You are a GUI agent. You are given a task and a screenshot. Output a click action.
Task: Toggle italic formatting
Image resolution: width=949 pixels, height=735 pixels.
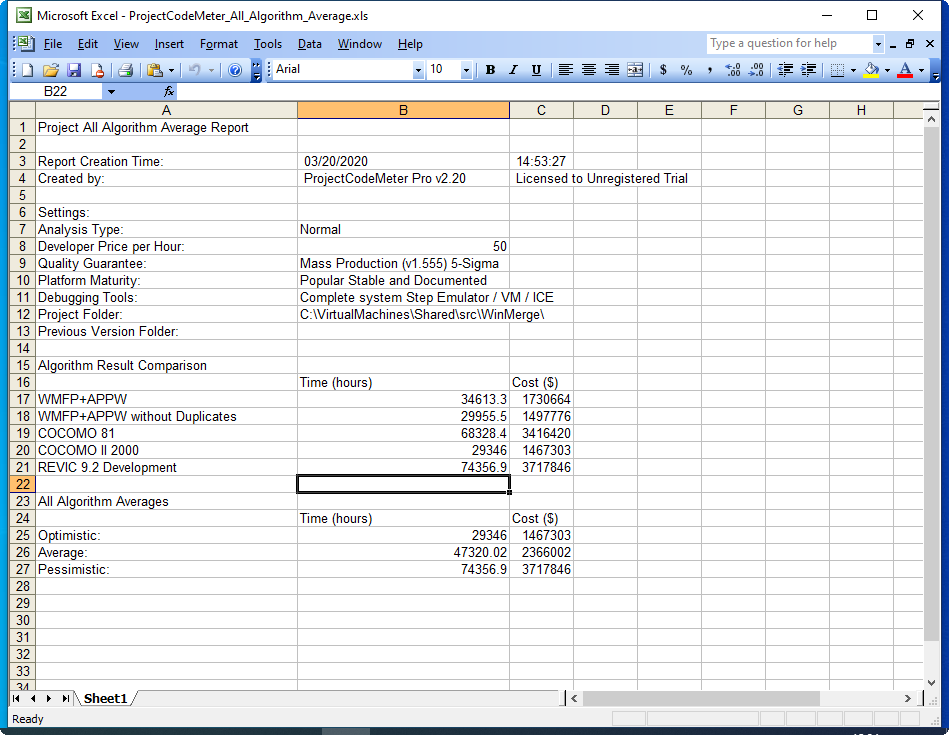512,70
